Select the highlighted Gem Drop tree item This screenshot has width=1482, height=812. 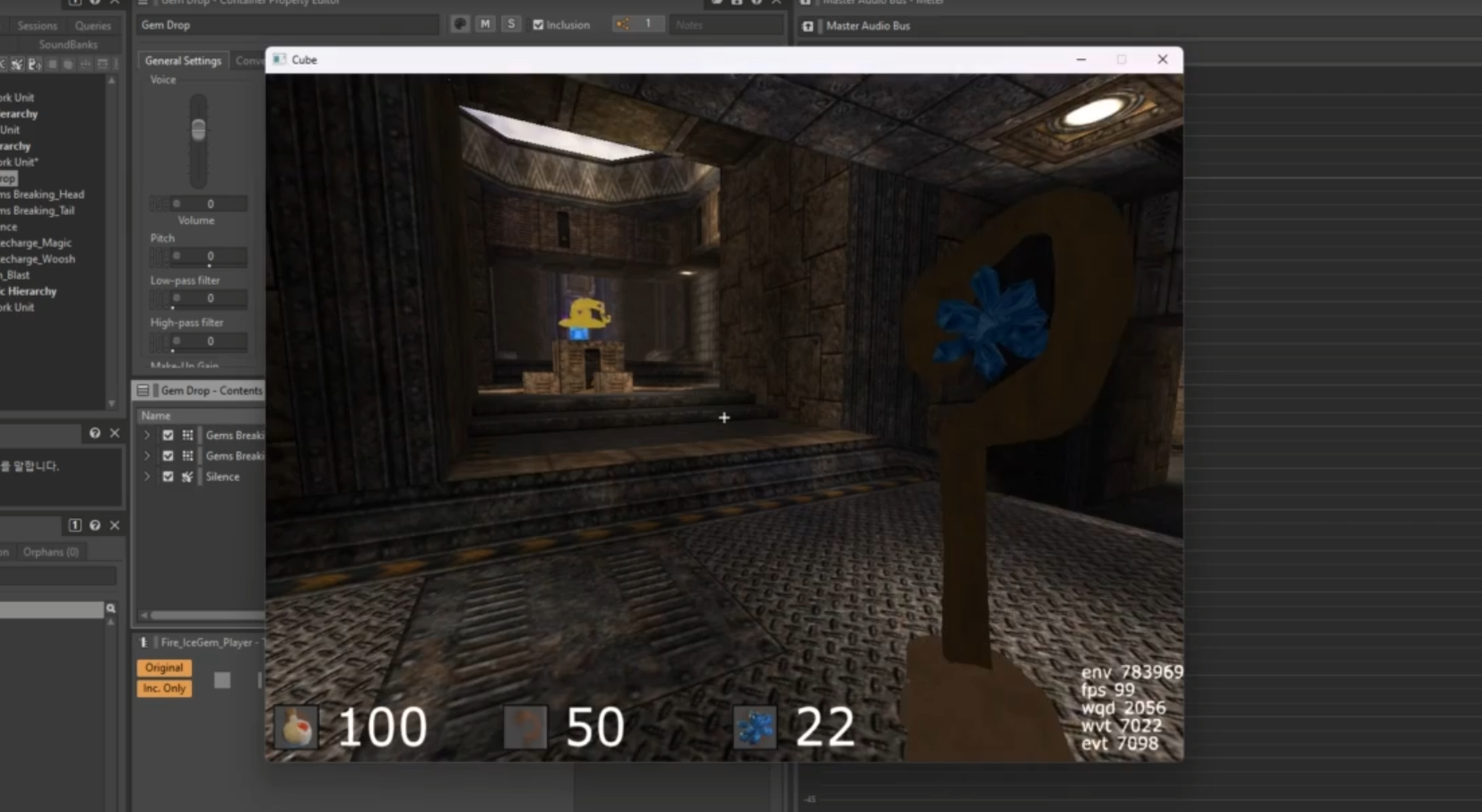click(8, 178)
